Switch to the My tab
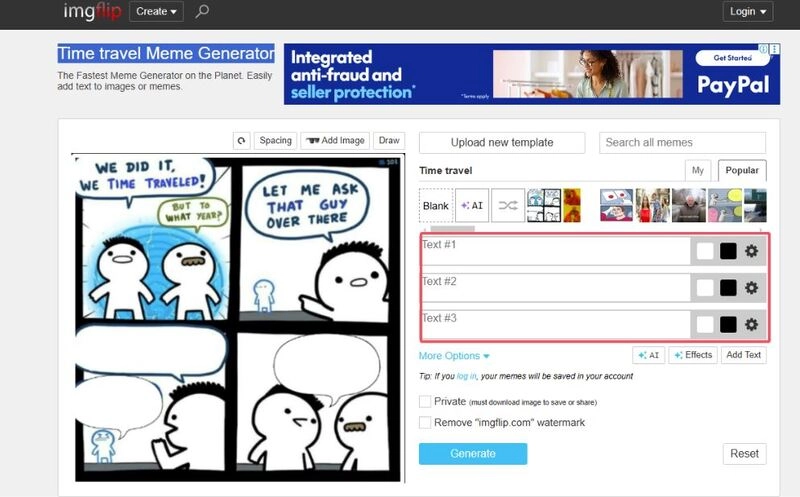 pyautogui.click(x=697, y=170)
